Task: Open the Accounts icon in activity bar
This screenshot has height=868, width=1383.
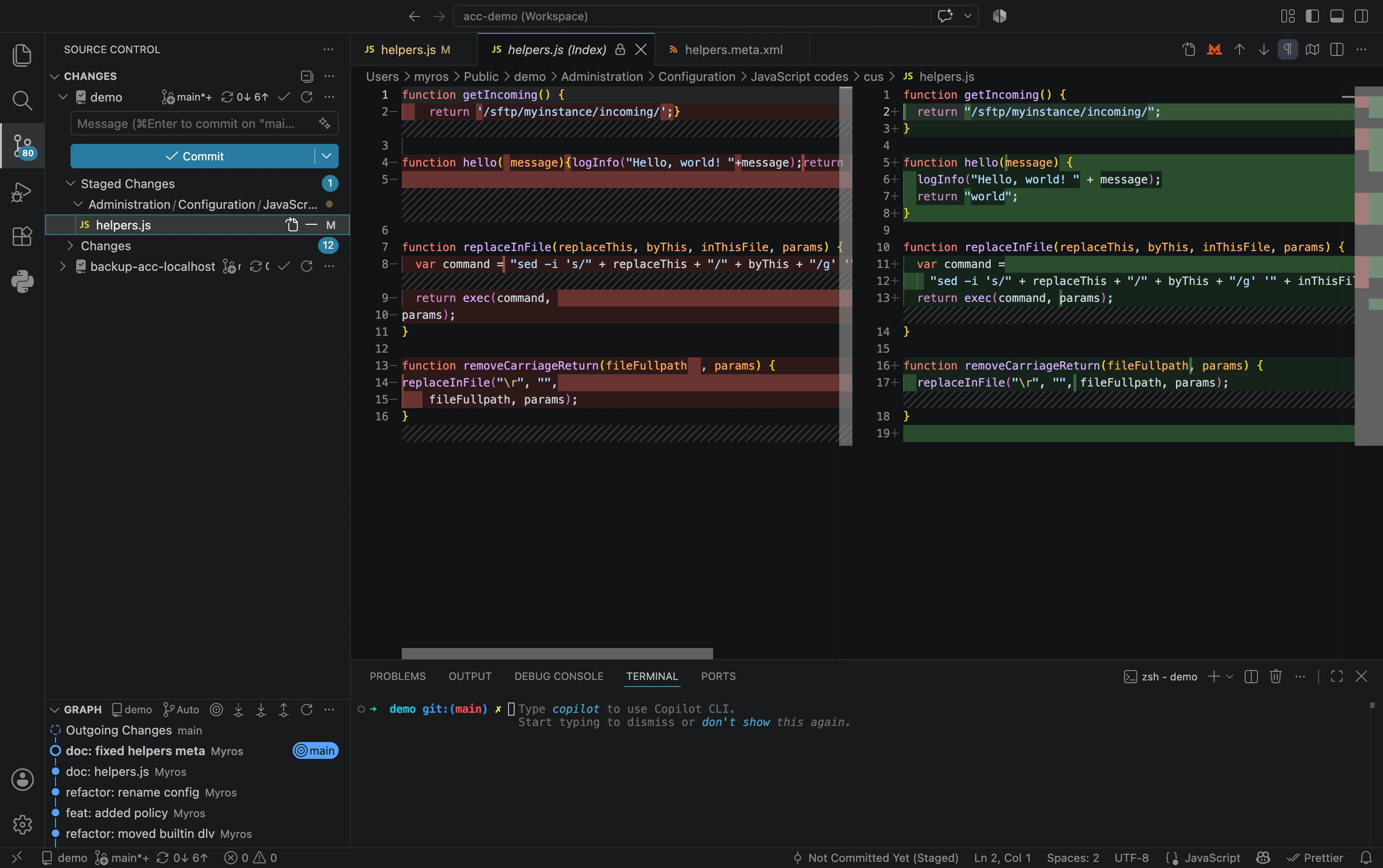Action: pyautogui.click(x=23, y=779)
